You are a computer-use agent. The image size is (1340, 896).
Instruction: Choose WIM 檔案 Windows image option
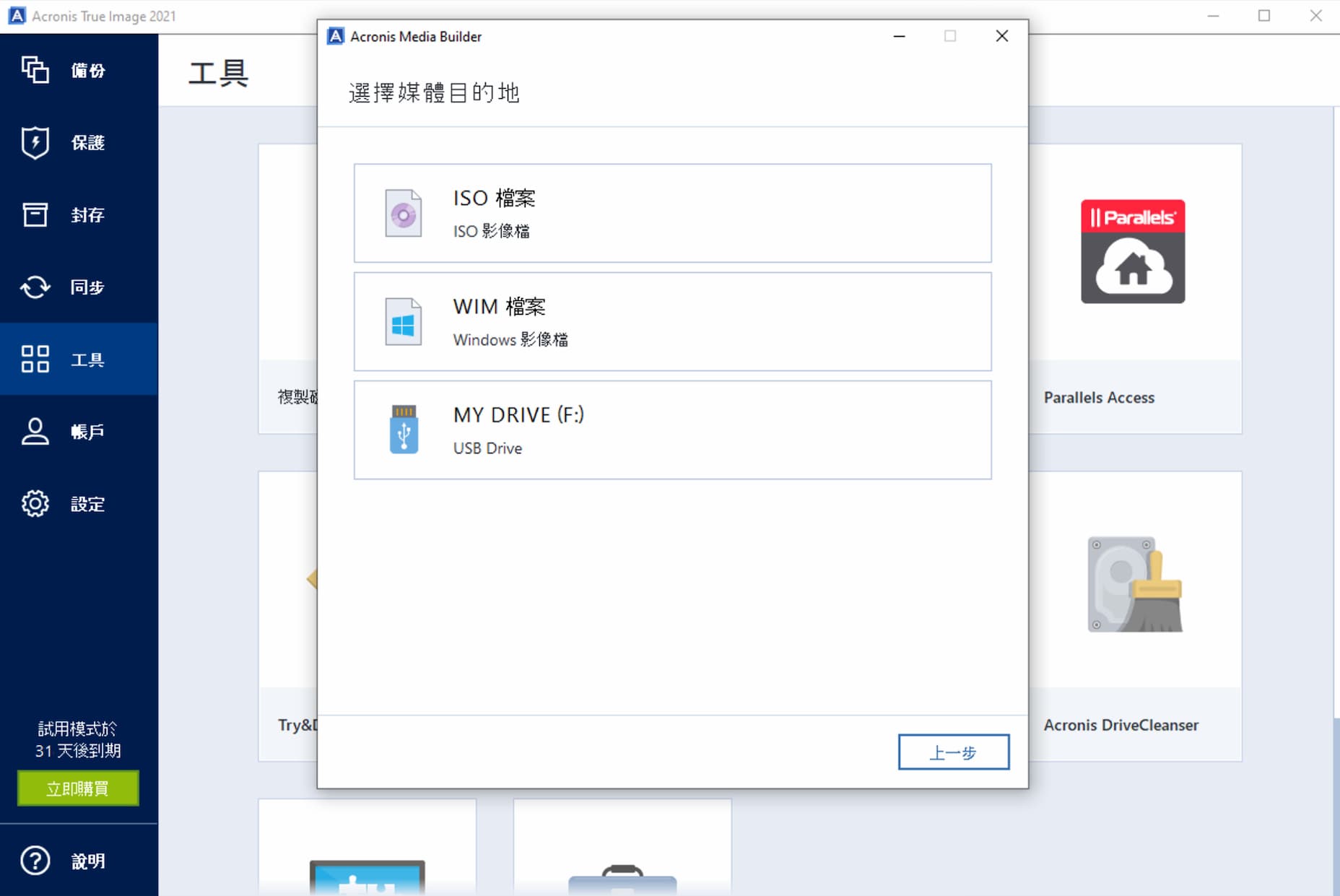[672, 321]
